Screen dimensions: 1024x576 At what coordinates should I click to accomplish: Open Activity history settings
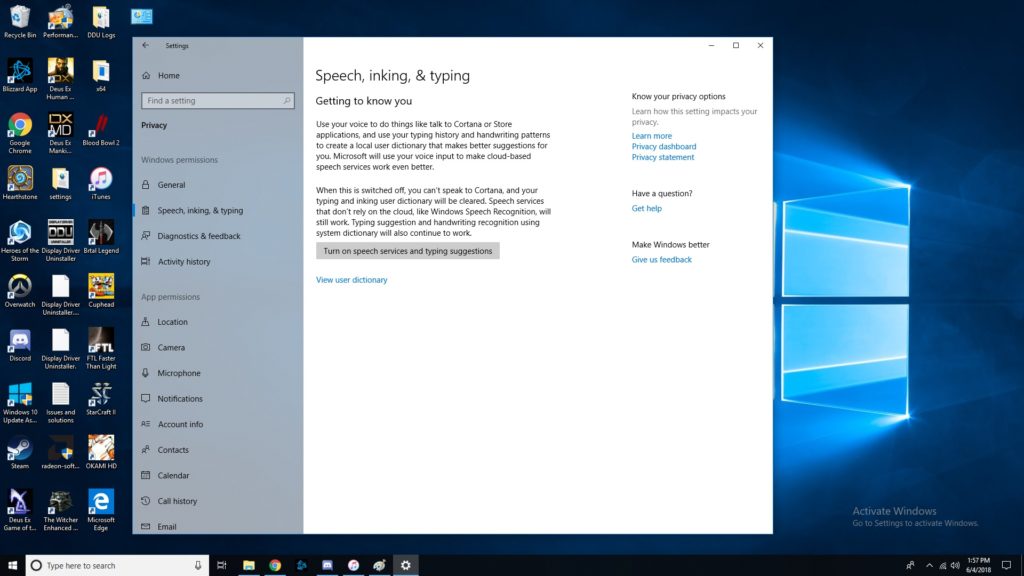pyautogui.click(x=184, y=262)
